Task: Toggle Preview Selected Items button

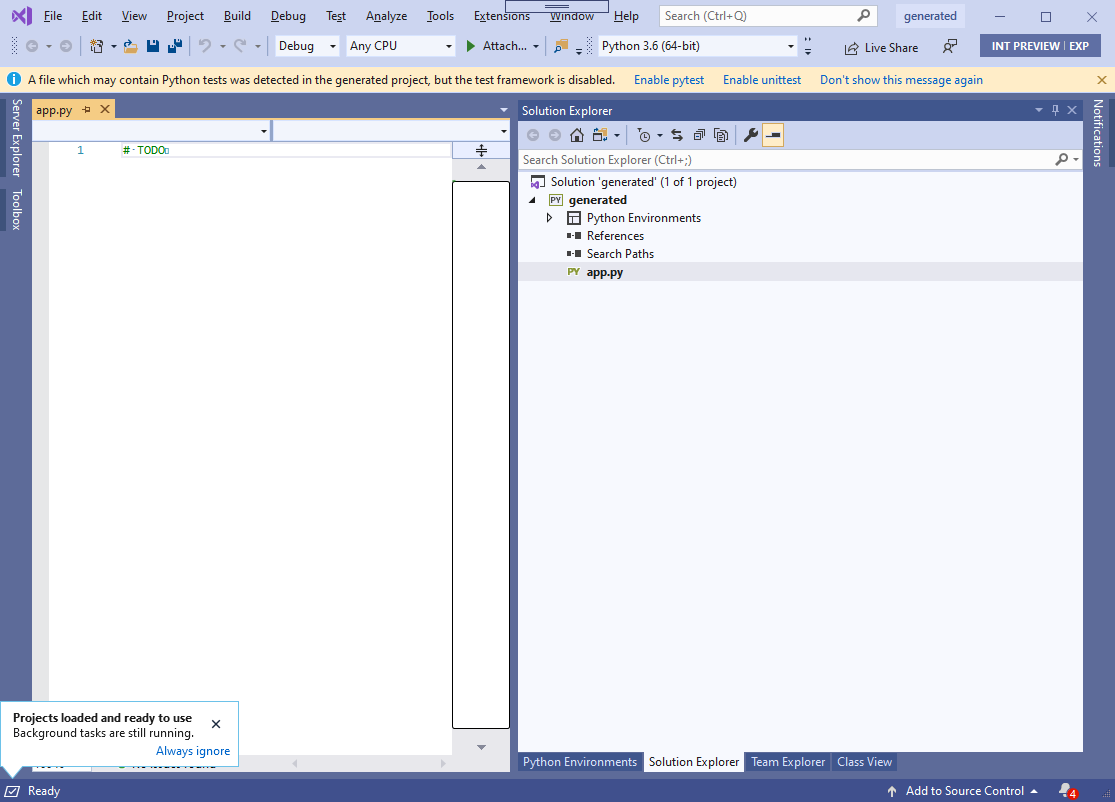Action: coord(773,135)
